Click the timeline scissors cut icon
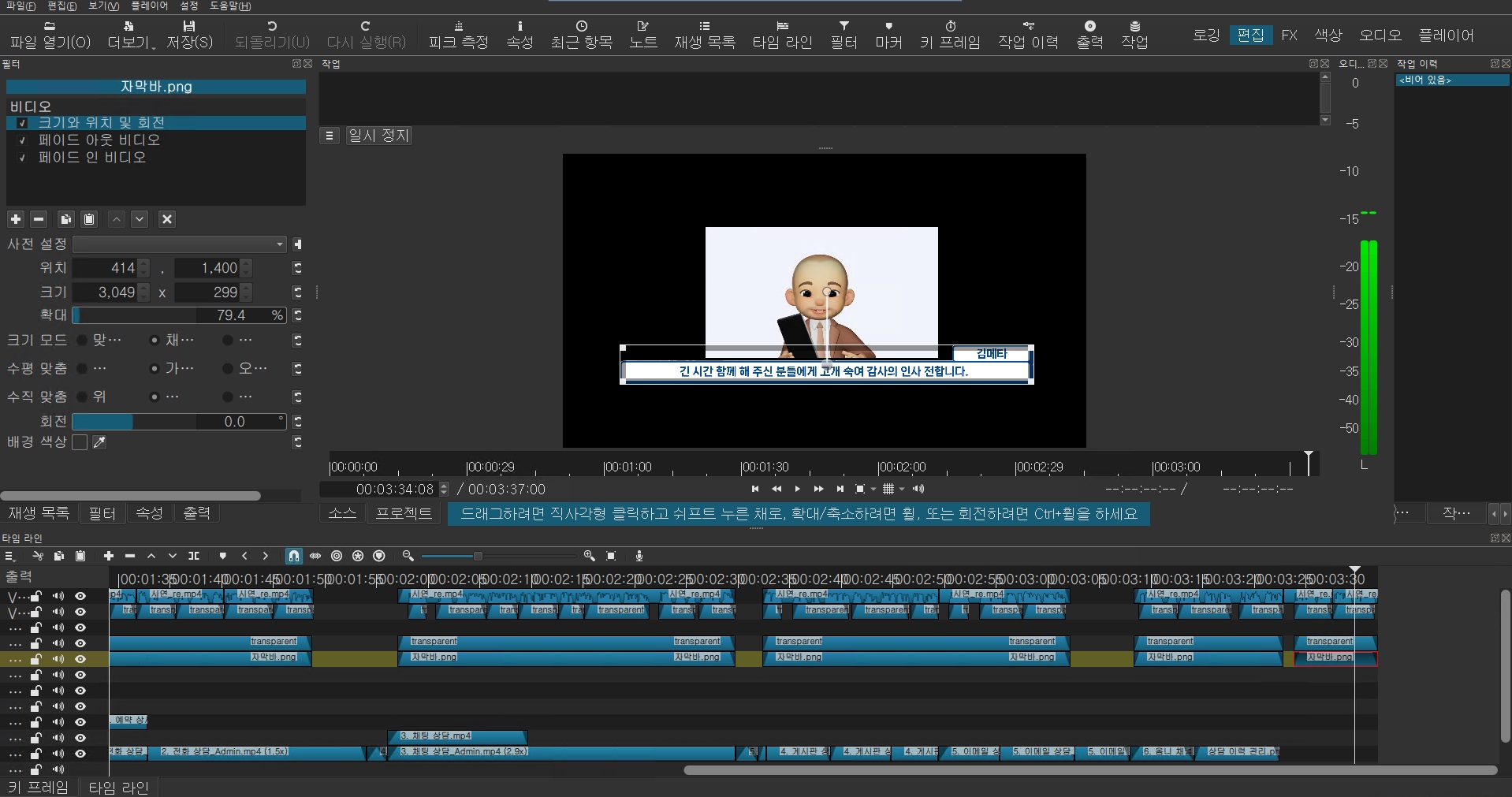The image size is (1512, 797). tap(37, 557)
